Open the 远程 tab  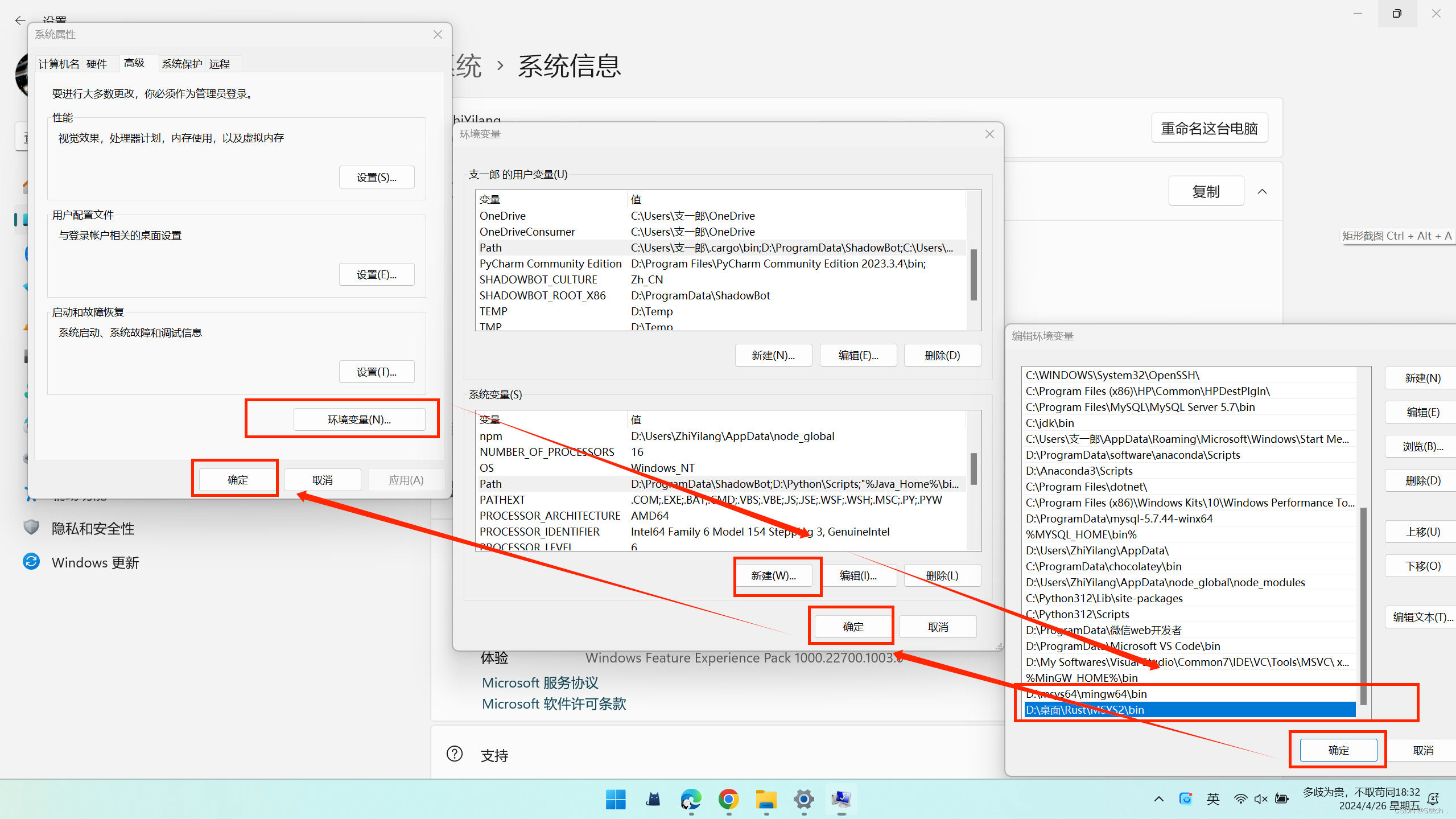pos(220,64)
